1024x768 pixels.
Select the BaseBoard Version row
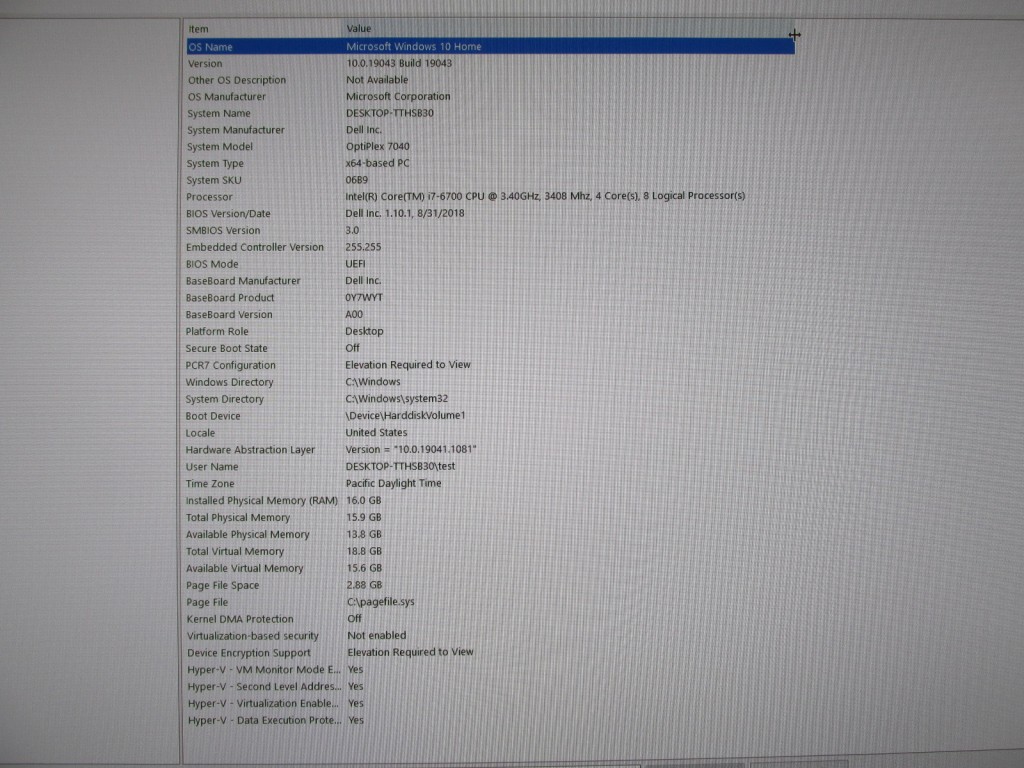490,314
